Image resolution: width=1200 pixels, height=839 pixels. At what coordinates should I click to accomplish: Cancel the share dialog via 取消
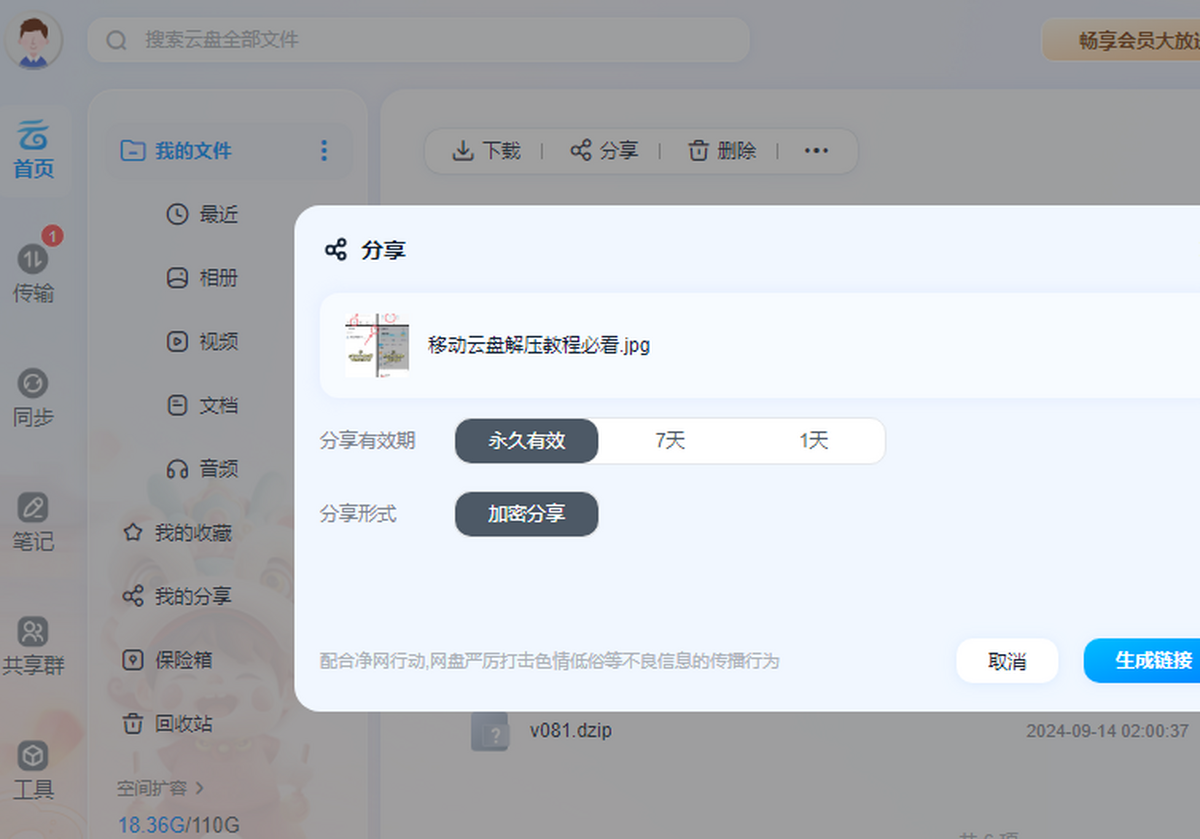coord(1007,661)
